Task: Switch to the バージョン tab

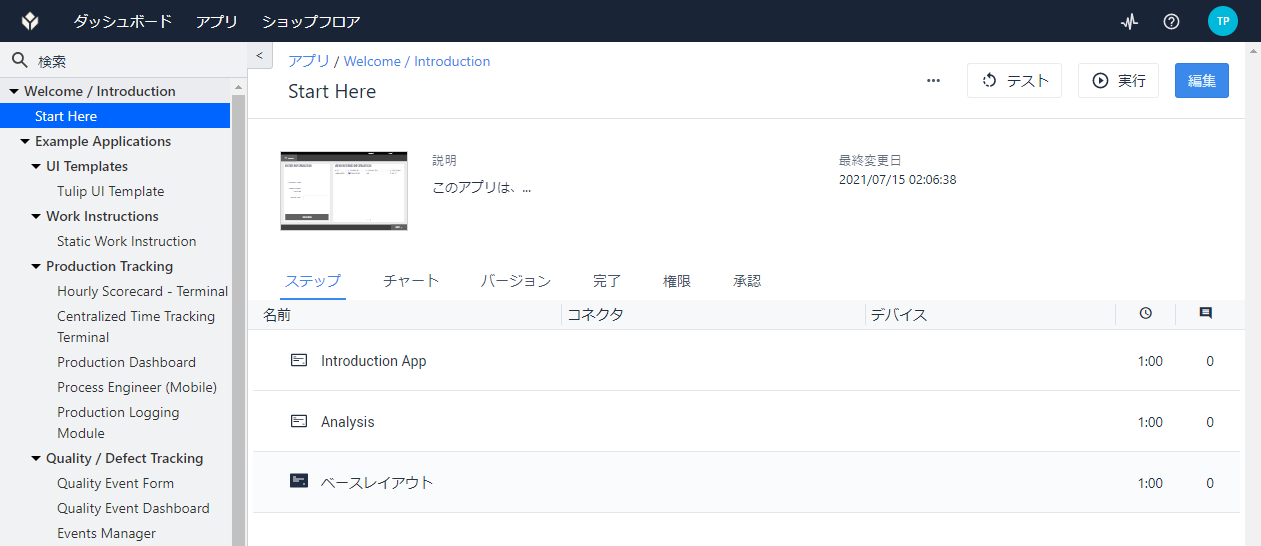Action: coord(515,281)
